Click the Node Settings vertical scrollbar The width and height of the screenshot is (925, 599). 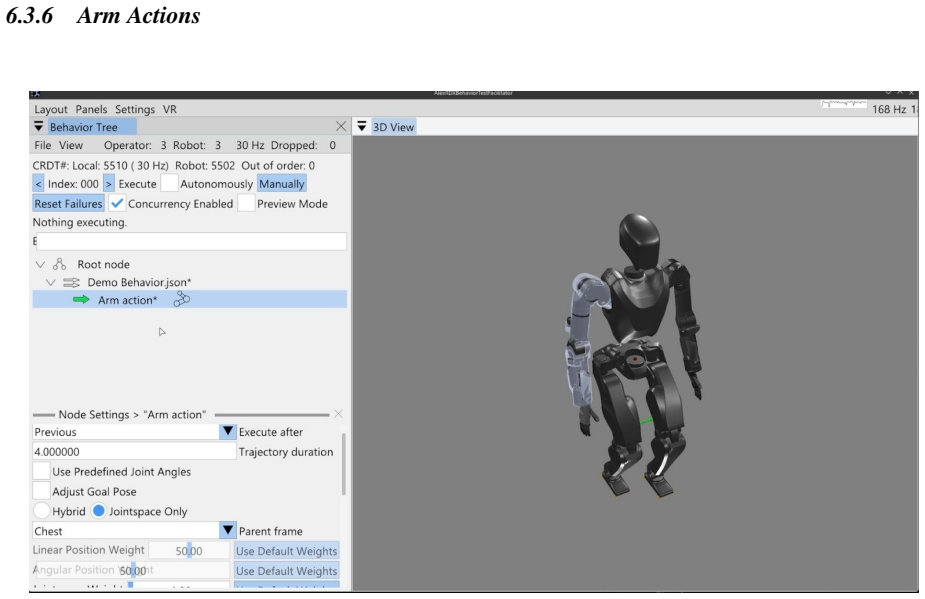click(343, 464)
